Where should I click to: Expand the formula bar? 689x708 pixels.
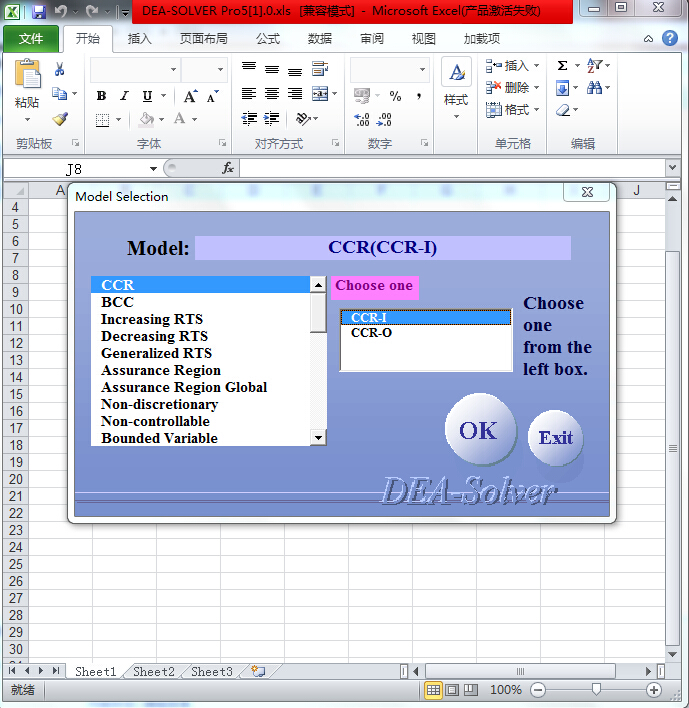[673, 168]
